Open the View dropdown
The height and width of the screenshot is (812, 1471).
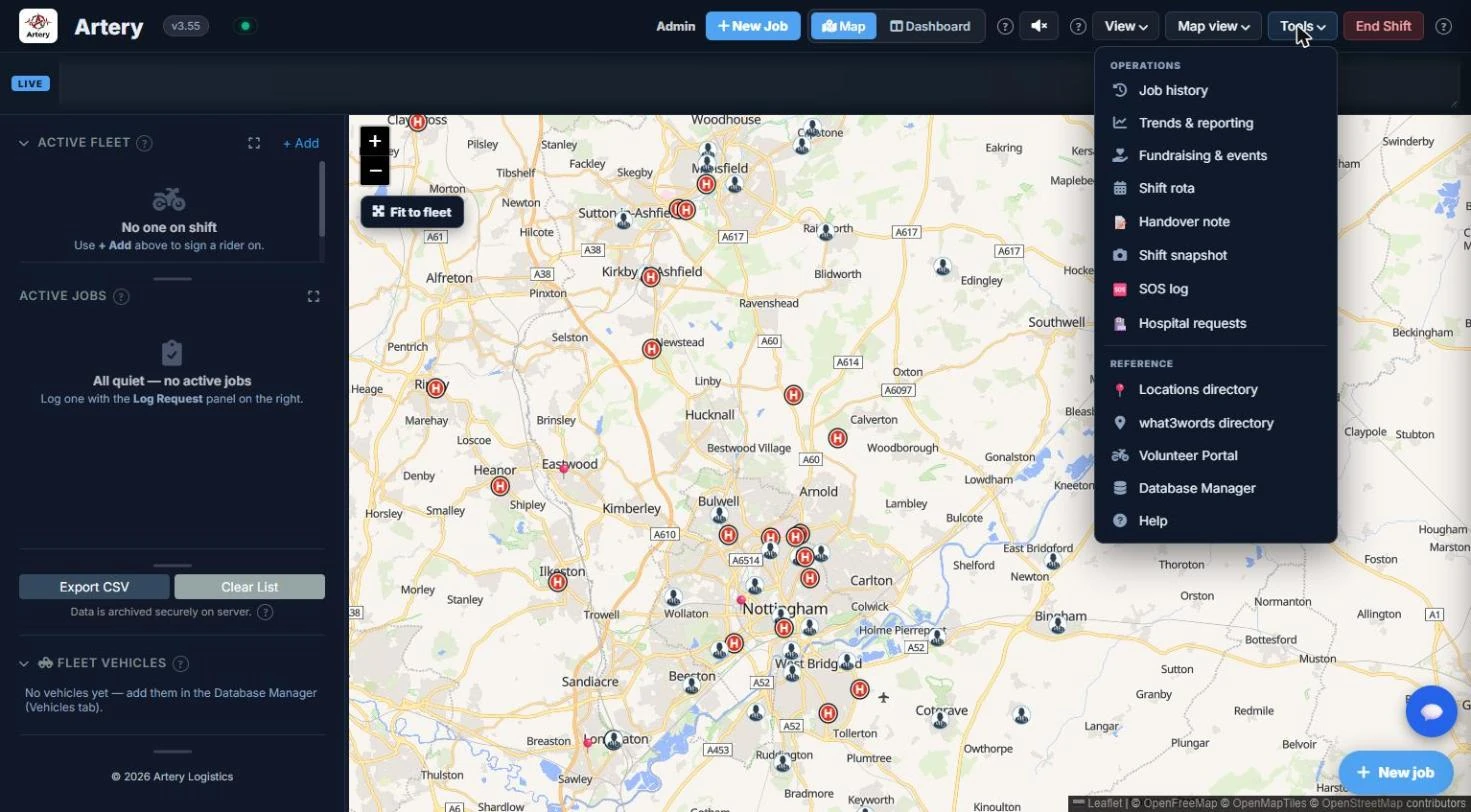pyautogui.click(x=1125, y=26)
